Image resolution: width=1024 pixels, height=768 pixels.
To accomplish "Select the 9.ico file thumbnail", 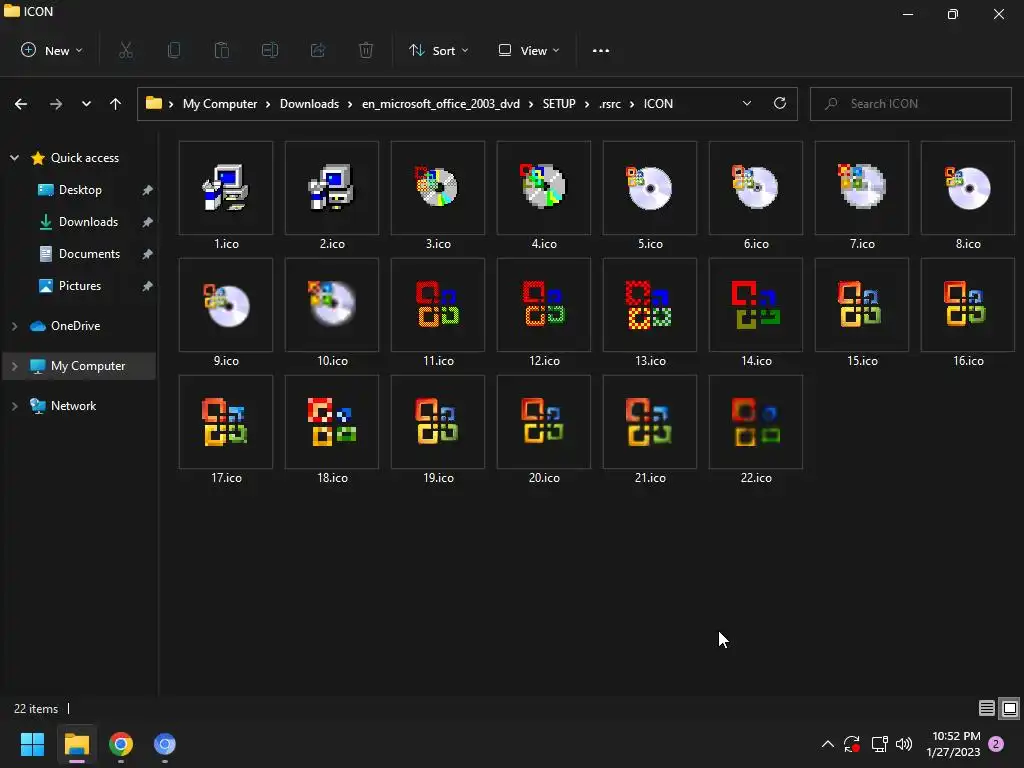I will tap(226, 305).
